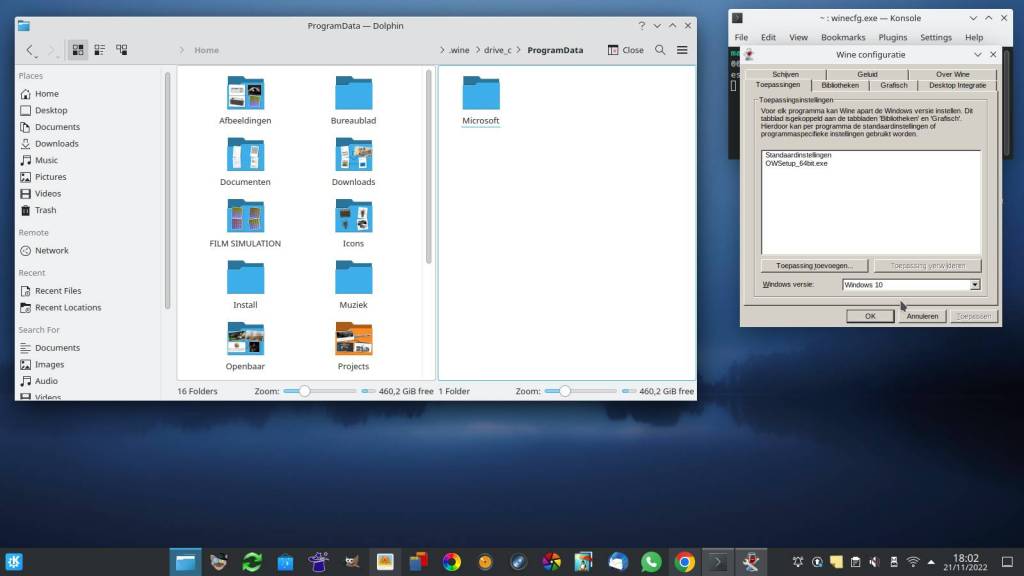
Task: Select Standaardinstellingen in the applications list
Action: click(798, 155)
